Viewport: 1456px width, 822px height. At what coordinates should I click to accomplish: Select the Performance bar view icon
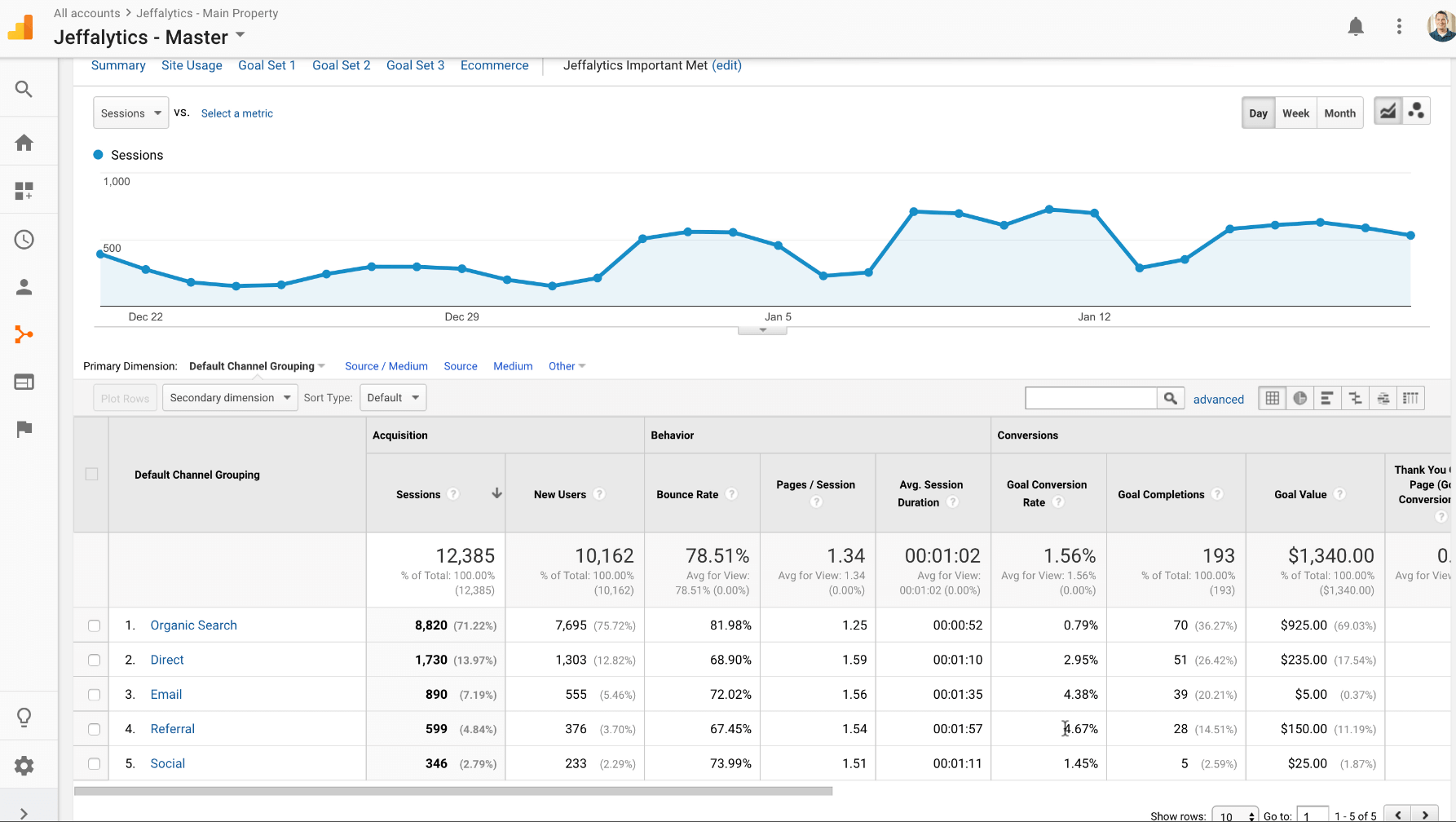point(1327,398)
